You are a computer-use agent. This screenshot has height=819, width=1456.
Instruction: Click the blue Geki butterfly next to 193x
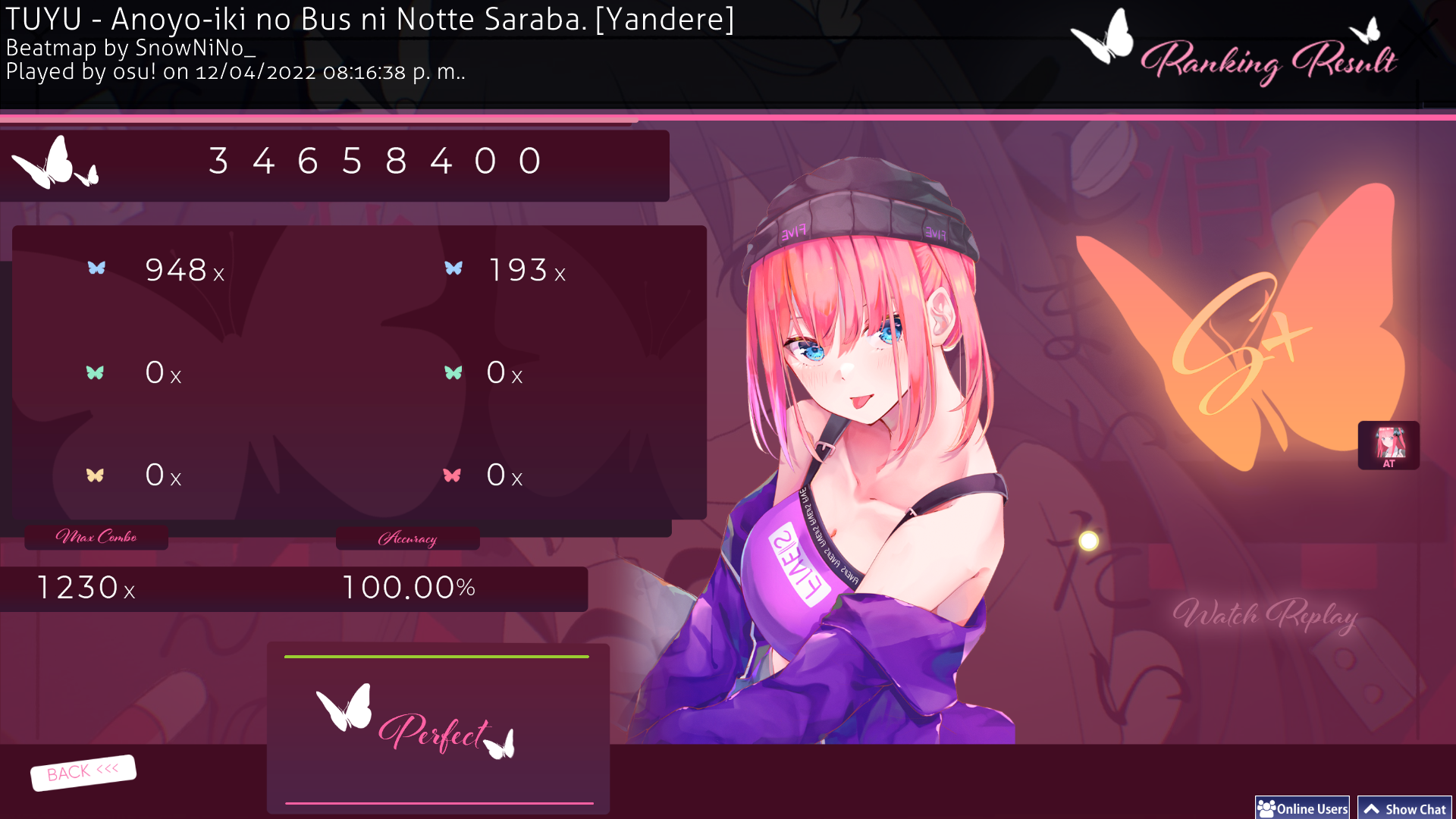[x=453, y=268]
